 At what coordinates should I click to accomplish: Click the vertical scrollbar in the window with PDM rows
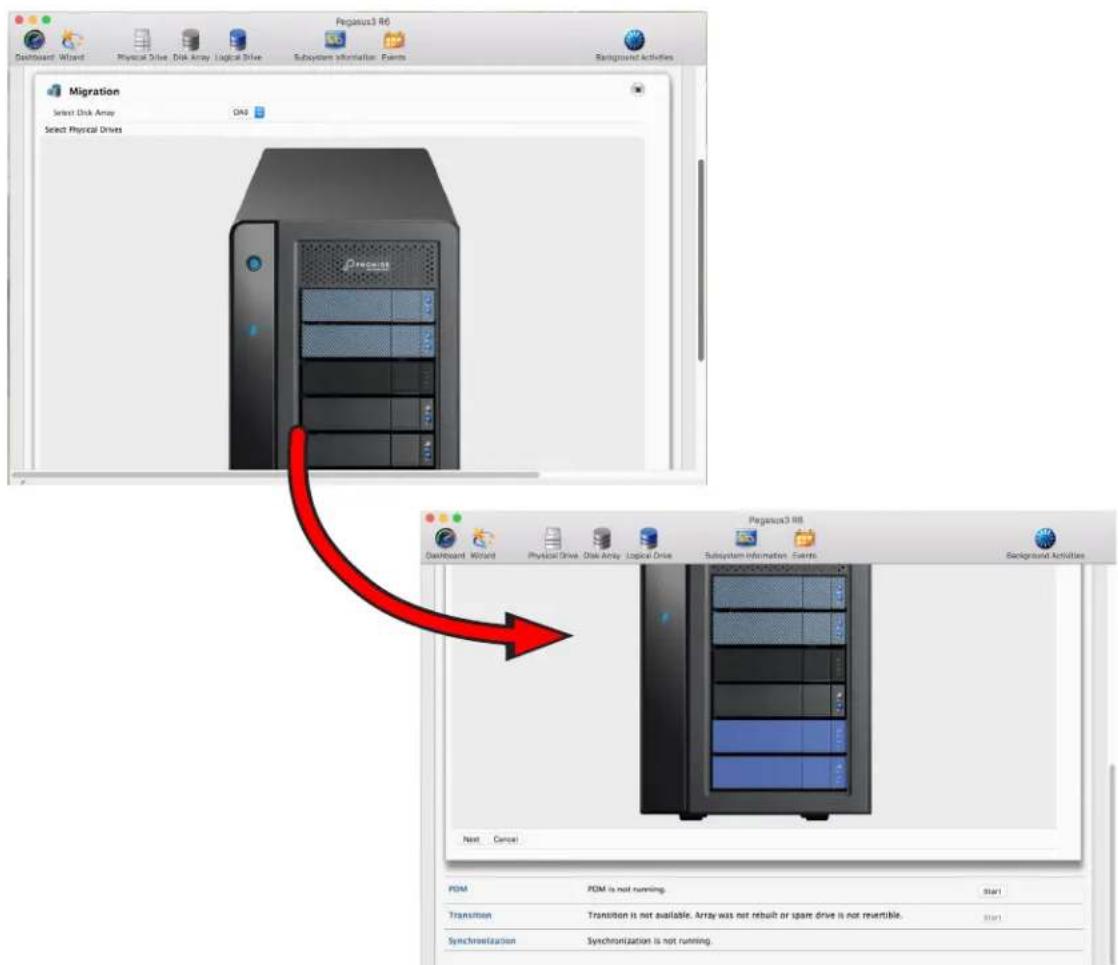point(1111,863)
